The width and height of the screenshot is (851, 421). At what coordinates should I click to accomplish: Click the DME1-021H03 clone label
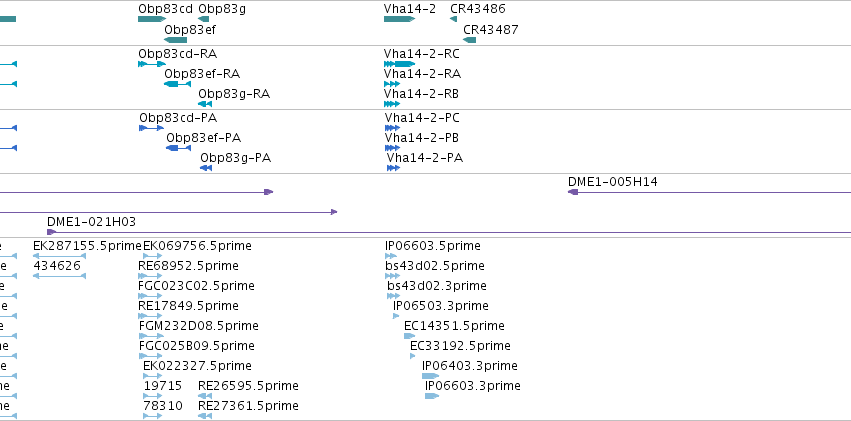(x=91, y=222)
